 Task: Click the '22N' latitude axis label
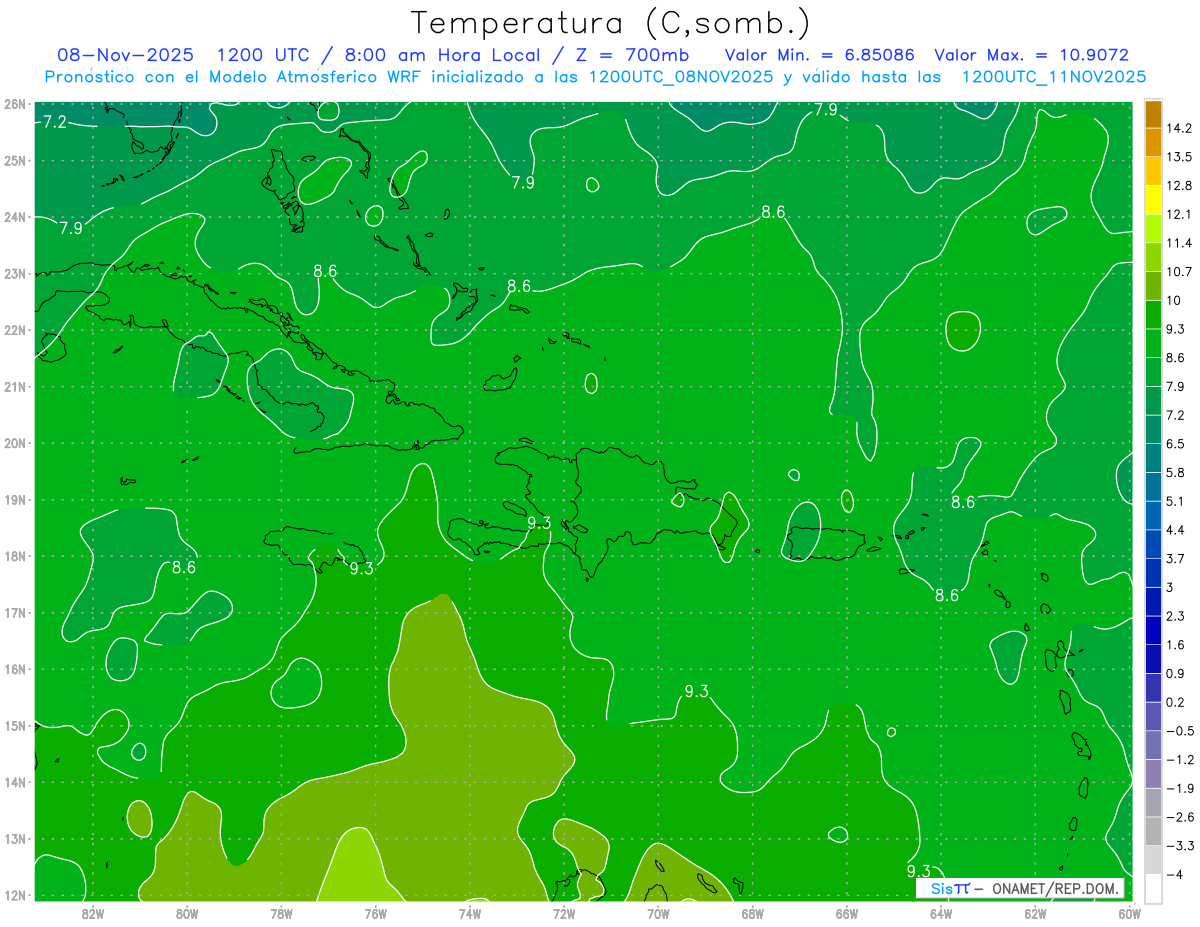(14, 330)
